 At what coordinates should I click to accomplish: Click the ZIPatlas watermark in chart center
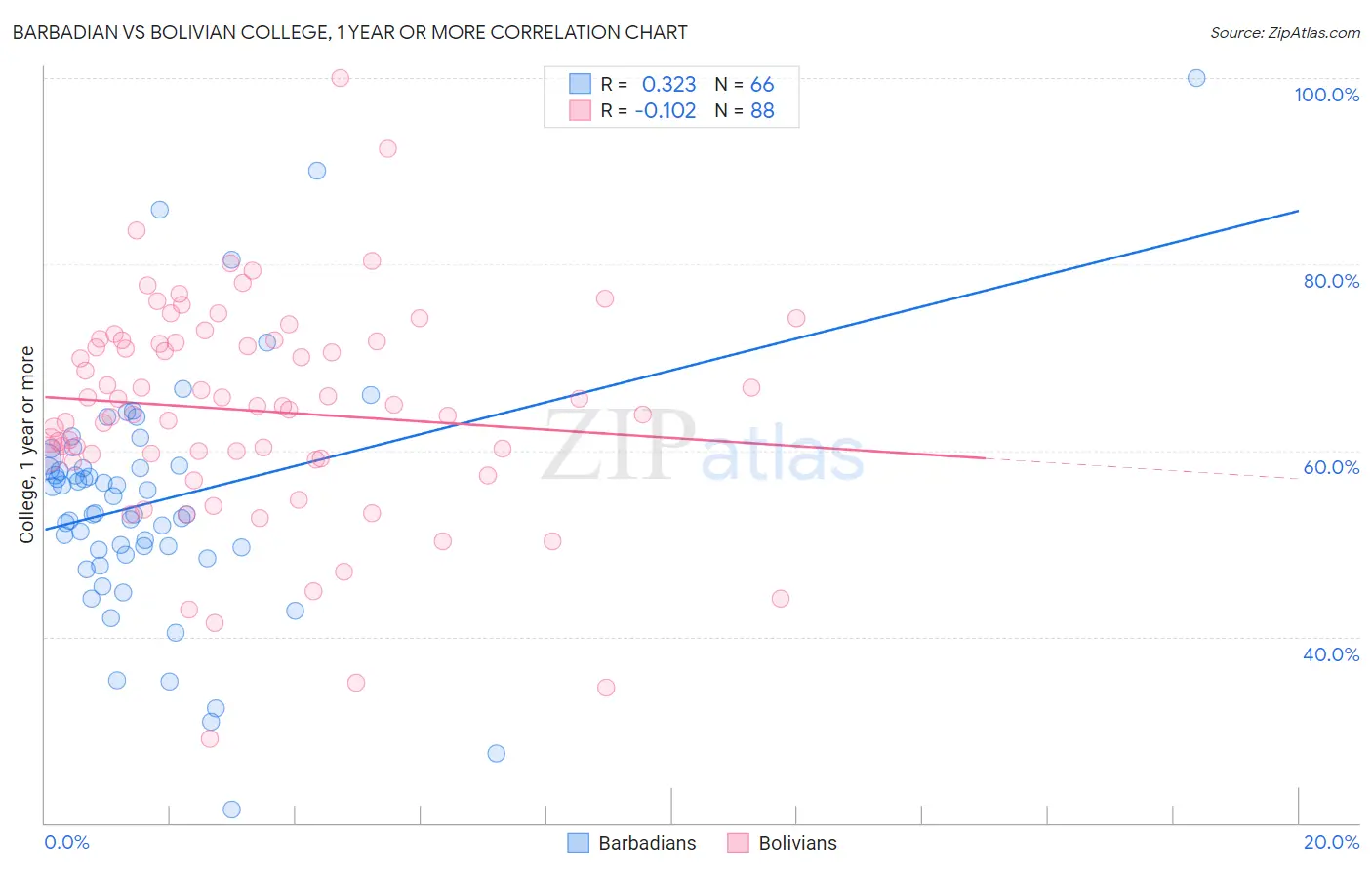point(703,447)
